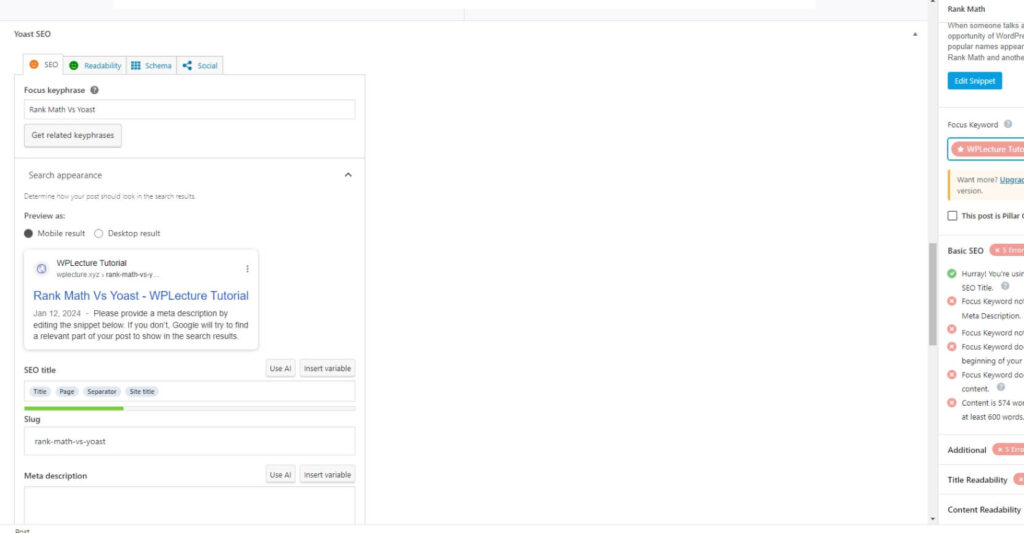Click the red error icon beside Content is 574 words
This screenshot has height=533, width=1024.
(952, 403)
